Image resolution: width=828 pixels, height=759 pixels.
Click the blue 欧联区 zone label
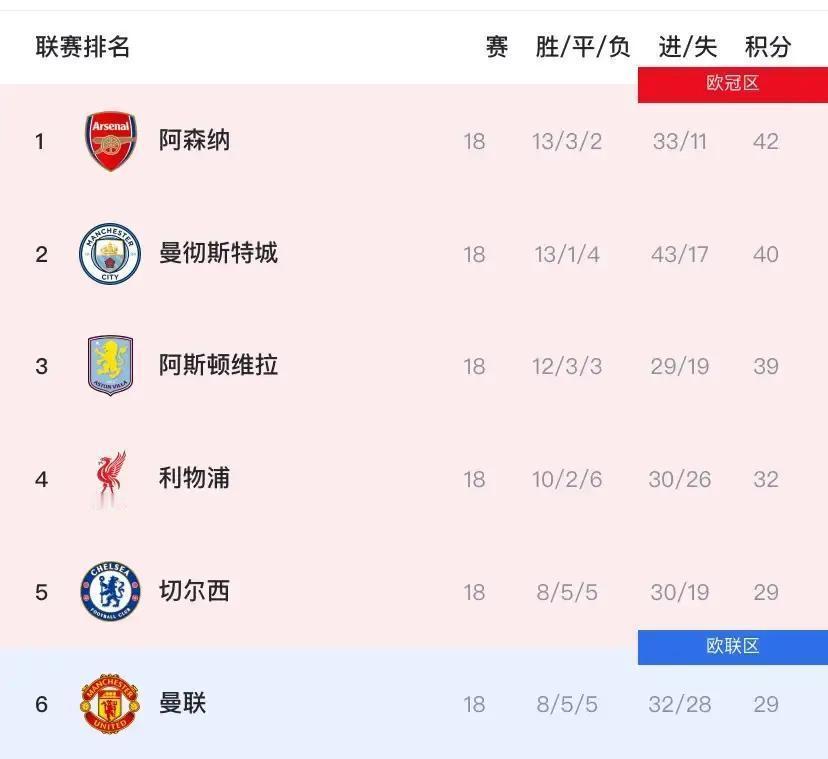pos(733,647)
